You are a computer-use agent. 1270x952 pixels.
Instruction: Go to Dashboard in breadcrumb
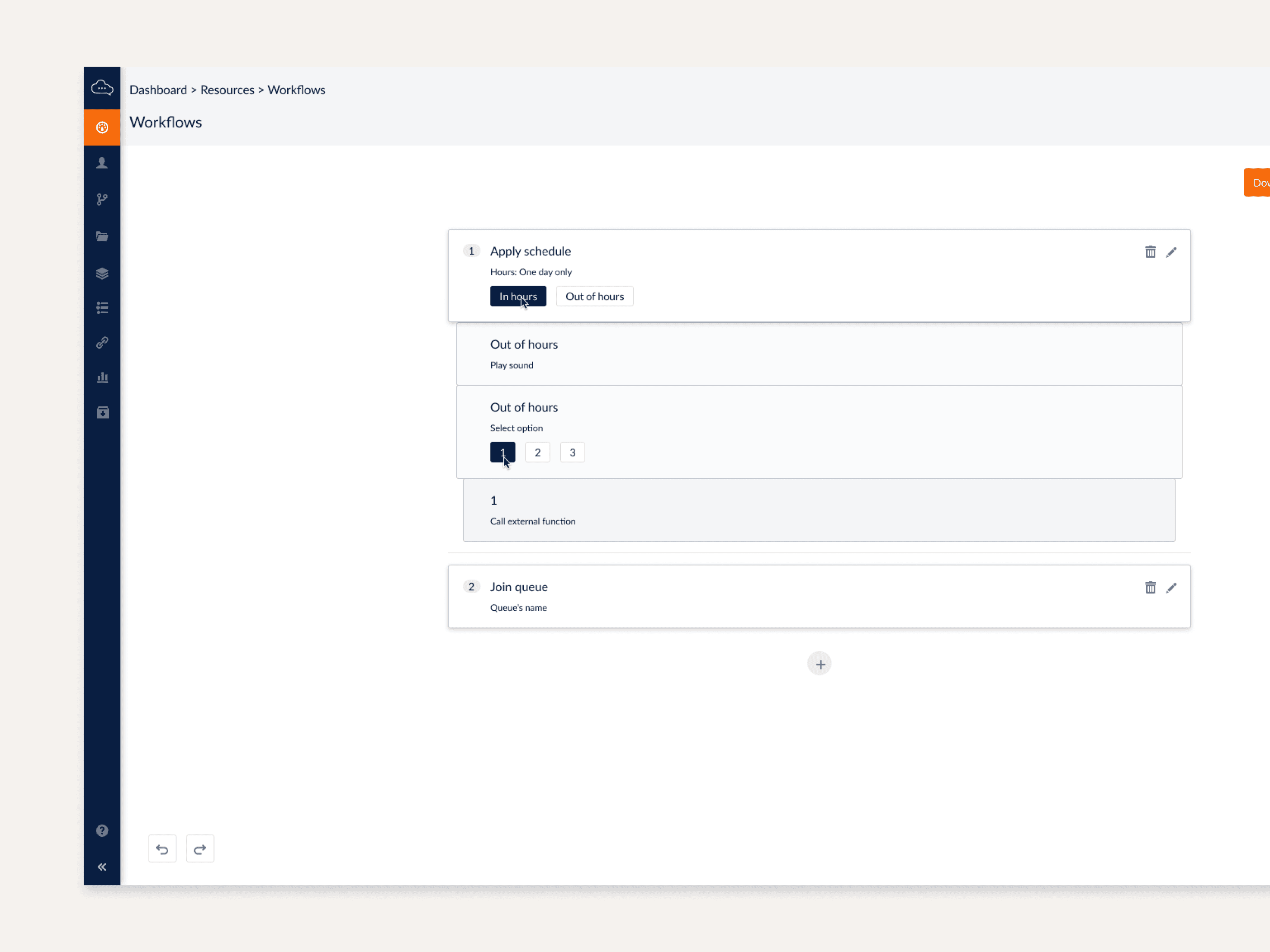pos(158,90)
